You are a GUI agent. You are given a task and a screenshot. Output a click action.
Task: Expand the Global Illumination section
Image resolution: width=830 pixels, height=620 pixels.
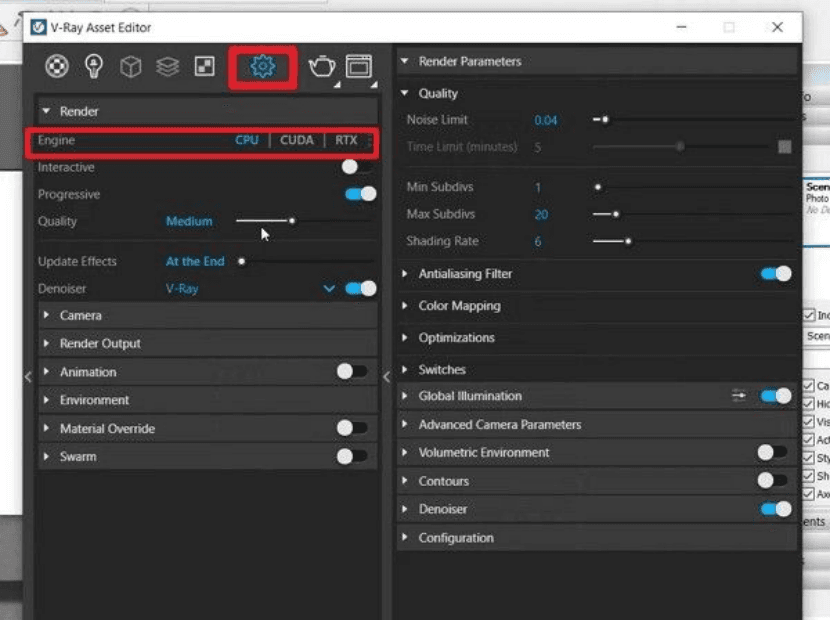405,396
